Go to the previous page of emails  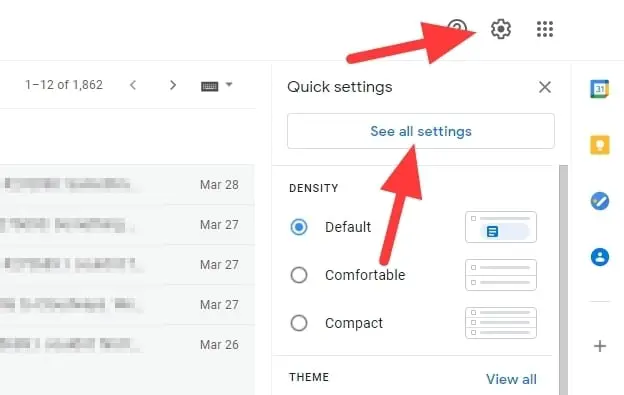point(133,85)
